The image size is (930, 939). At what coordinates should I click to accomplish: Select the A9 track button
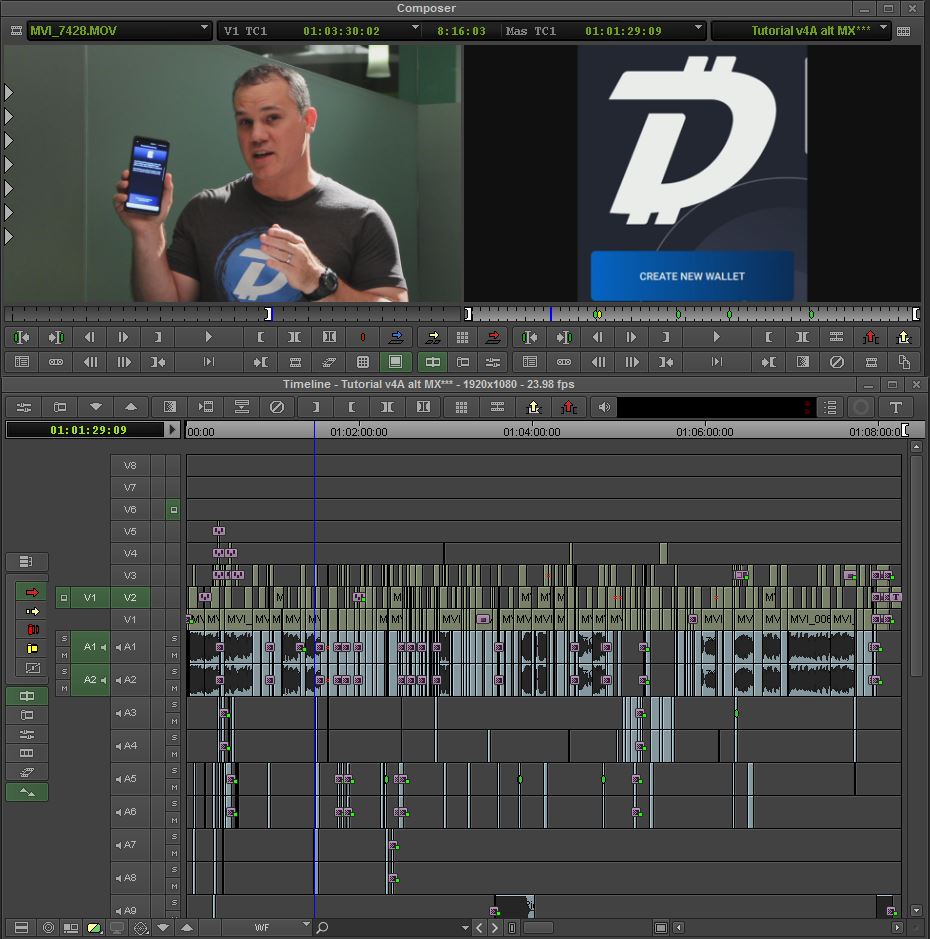[130, 908]
